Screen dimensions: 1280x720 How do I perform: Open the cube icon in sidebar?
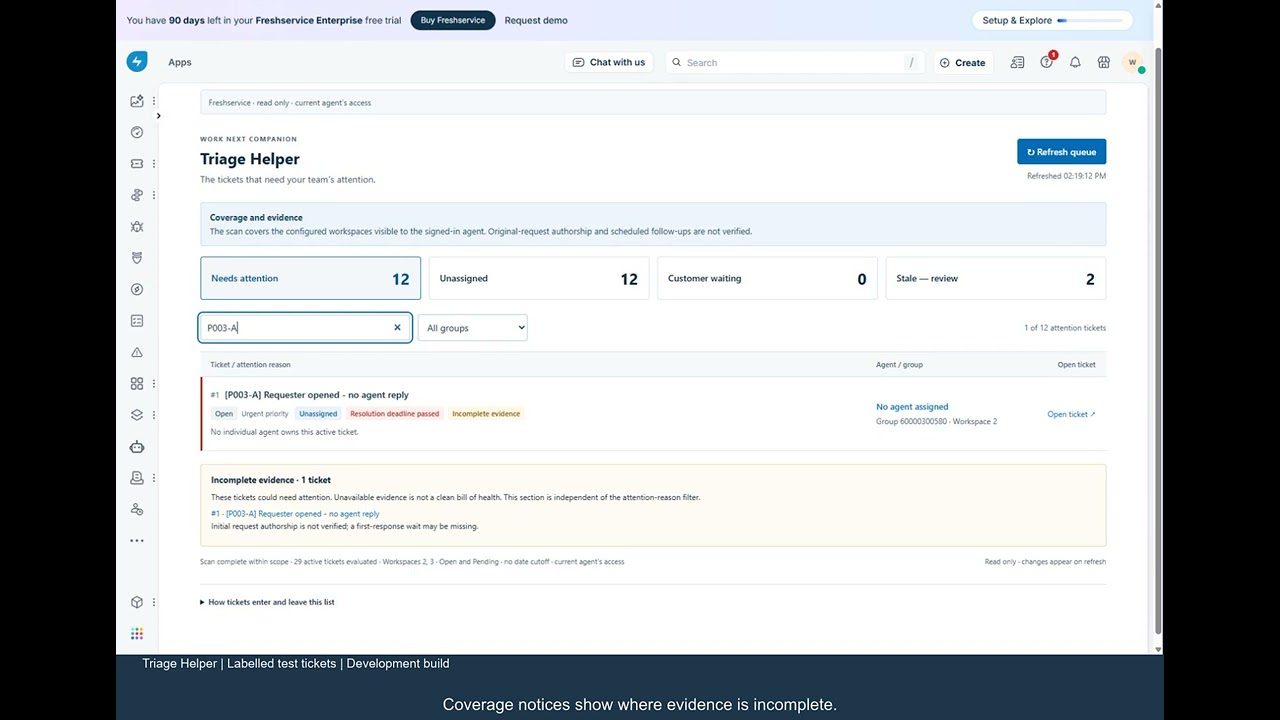point(137,602)
